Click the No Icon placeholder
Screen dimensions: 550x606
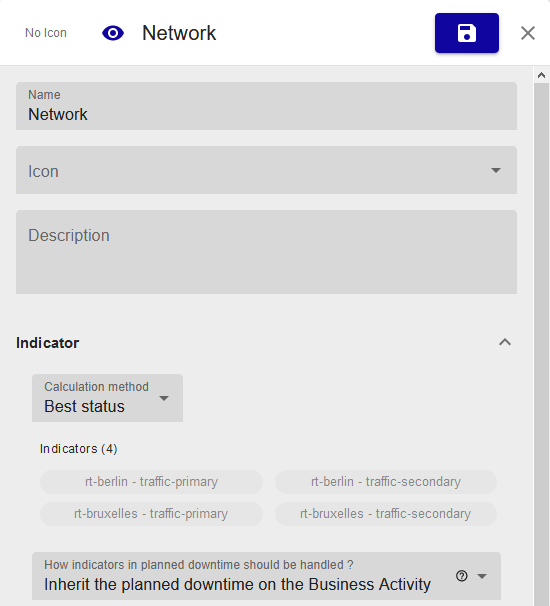(x=46, y=33)
